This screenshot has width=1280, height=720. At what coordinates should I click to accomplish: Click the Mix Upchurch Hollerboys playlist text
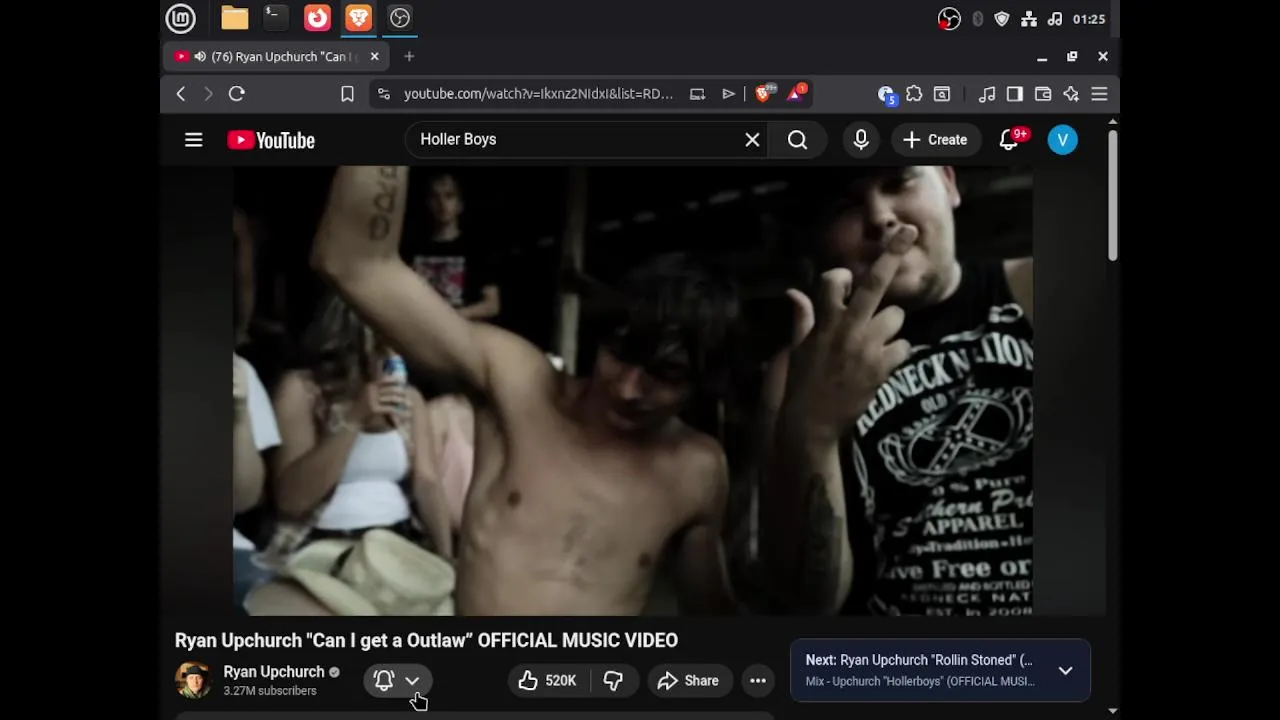pos(920,682)
